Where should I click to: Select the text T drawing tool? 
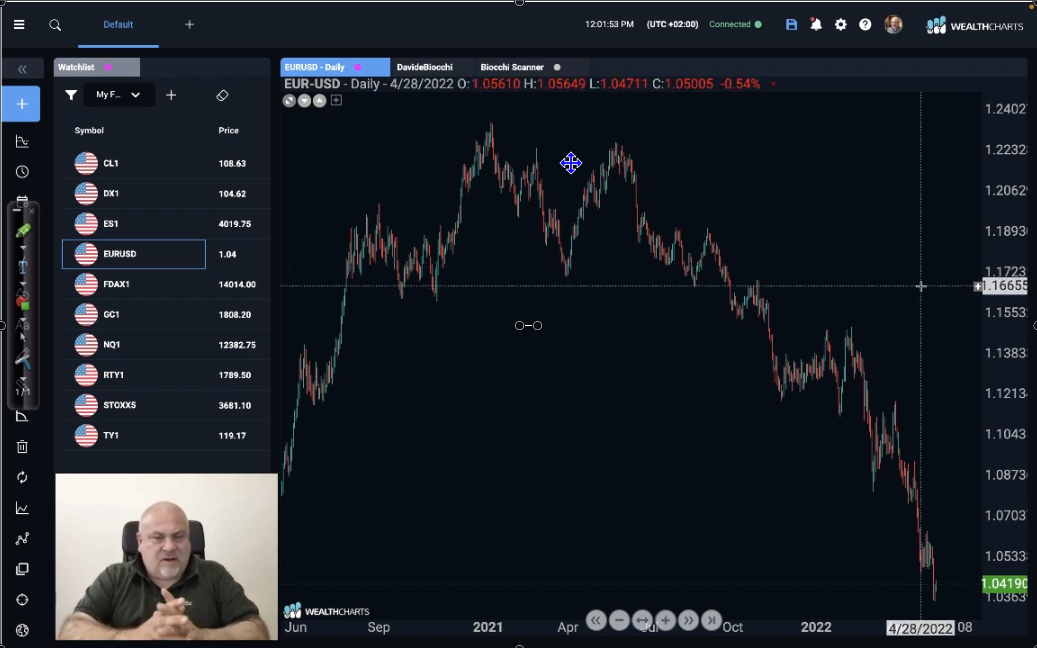tap(23, 266)
